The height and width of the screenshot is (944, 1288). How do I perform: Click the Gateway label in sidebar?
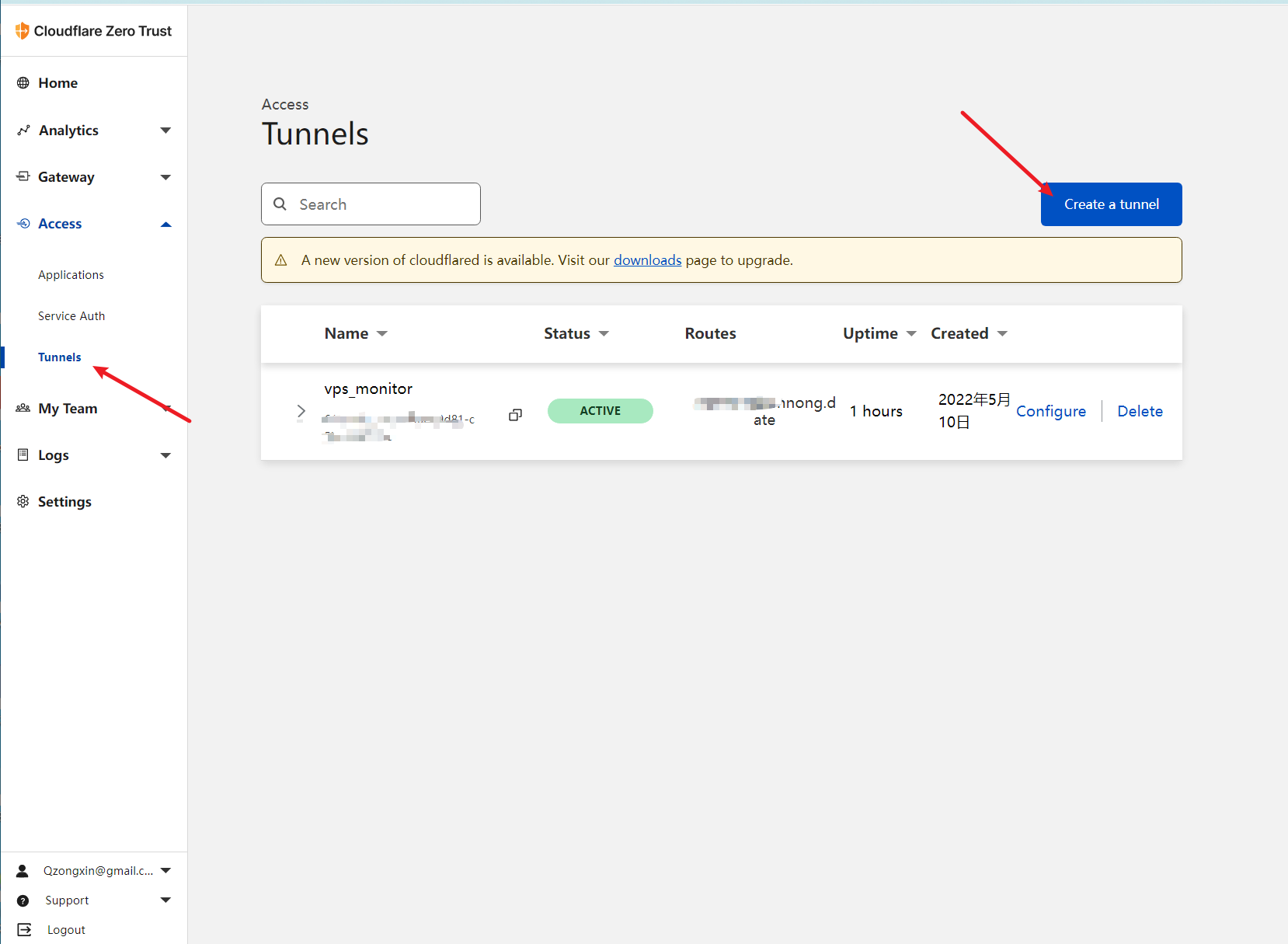tap(66, 177)
